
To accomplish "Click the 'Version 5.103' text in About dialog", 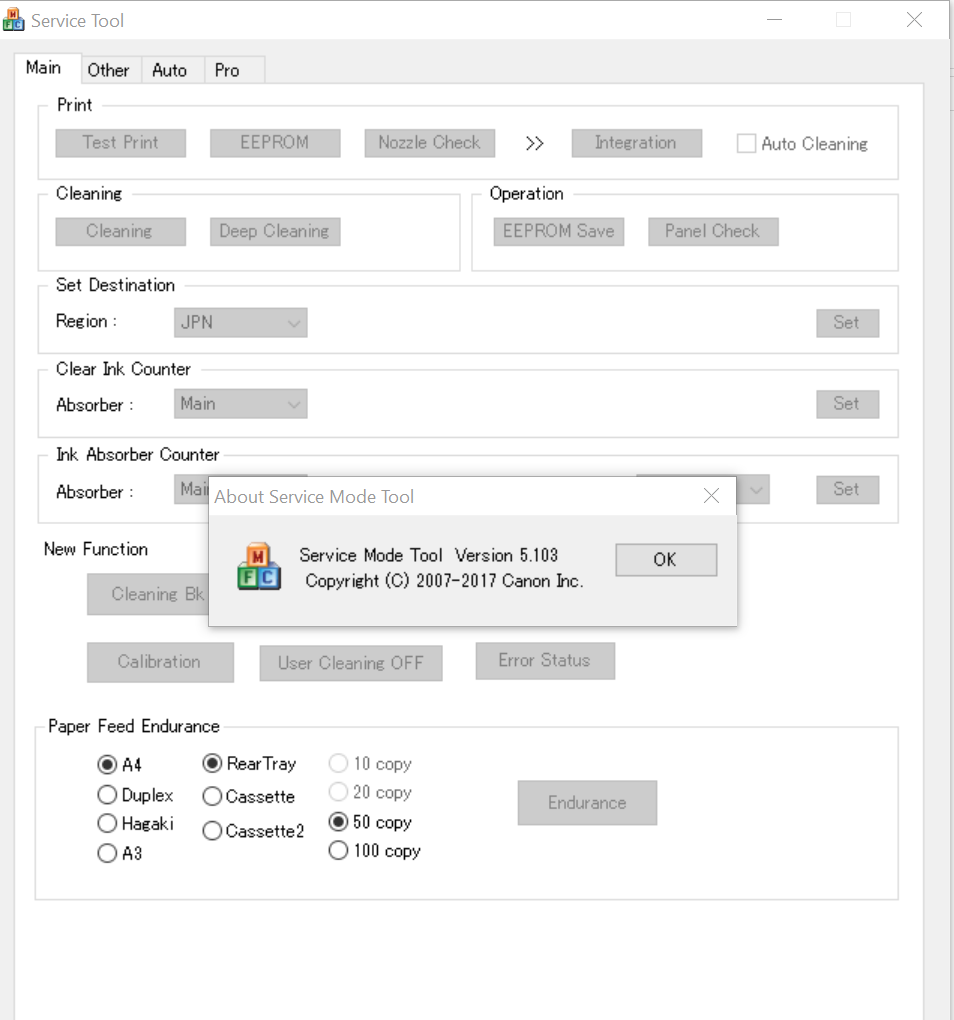I will coord(507,556).
